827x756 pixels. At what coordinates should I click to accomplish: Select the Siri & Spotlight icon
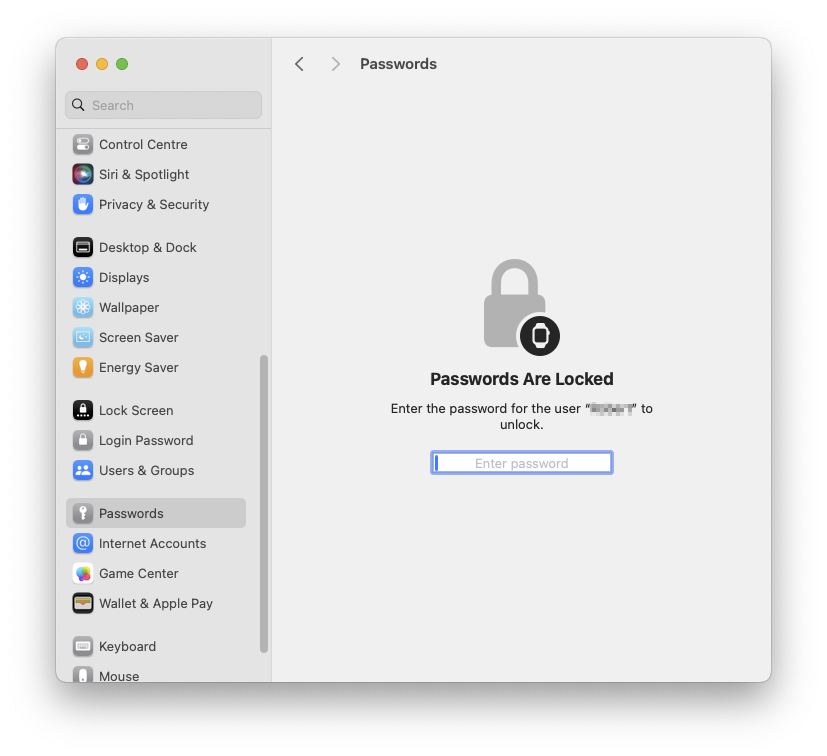pyautogui.click(x=83, y=174)
